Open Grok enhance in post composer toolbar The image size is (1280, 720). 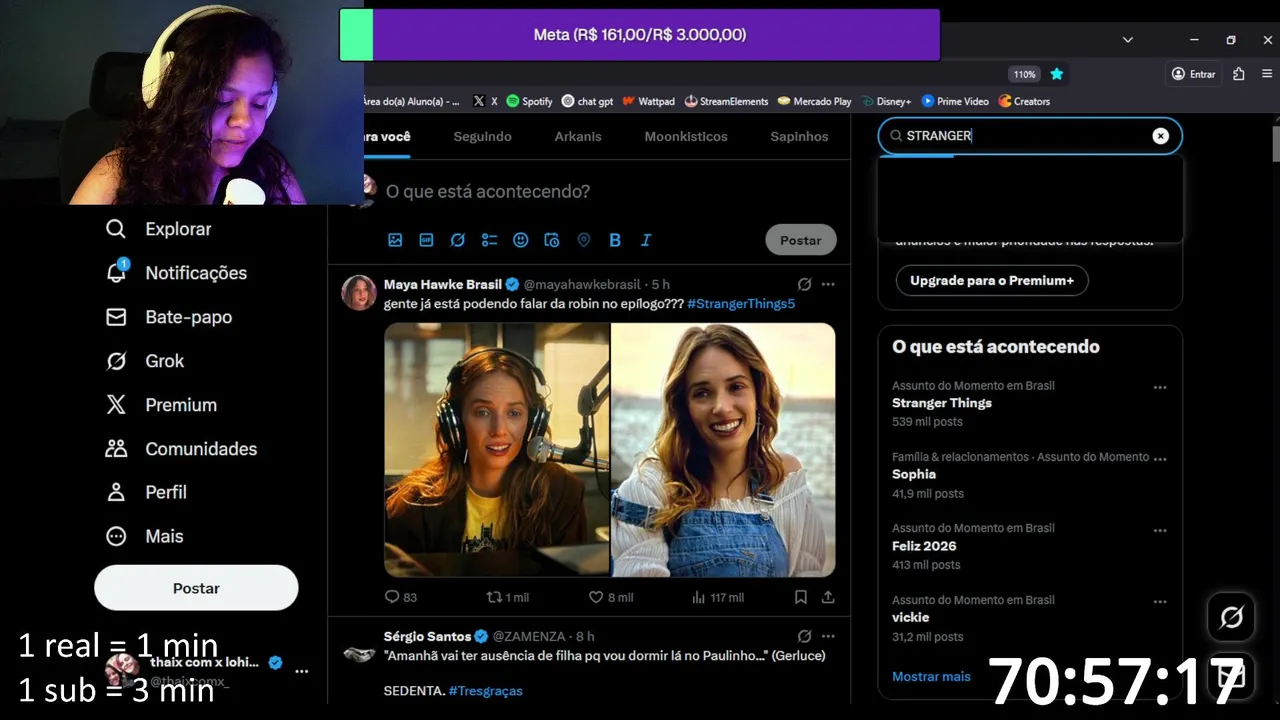tap(458, 240)
